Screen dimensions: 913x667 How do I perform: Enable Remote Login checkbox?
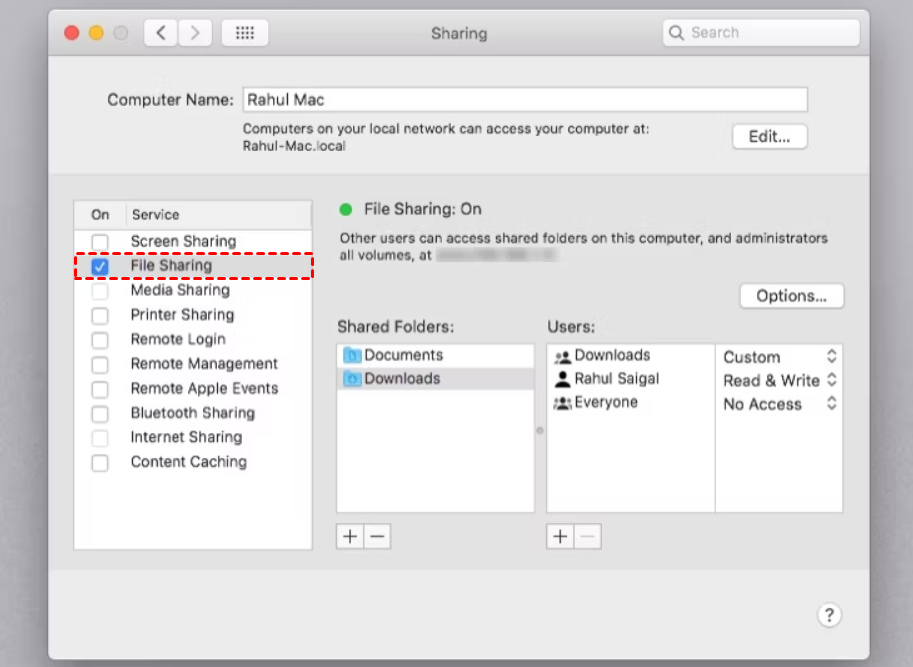(100, 340)
